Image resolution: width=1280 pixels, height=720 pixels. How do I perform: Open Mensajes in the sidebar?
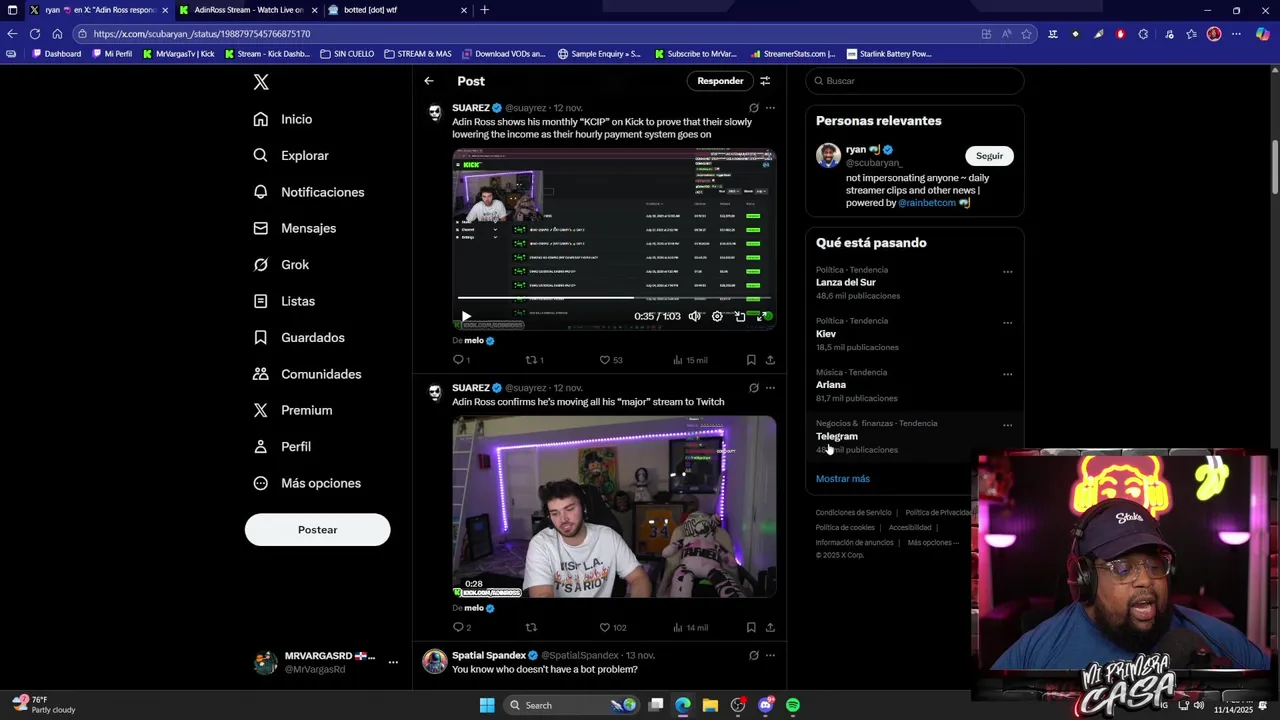(295, 228)
